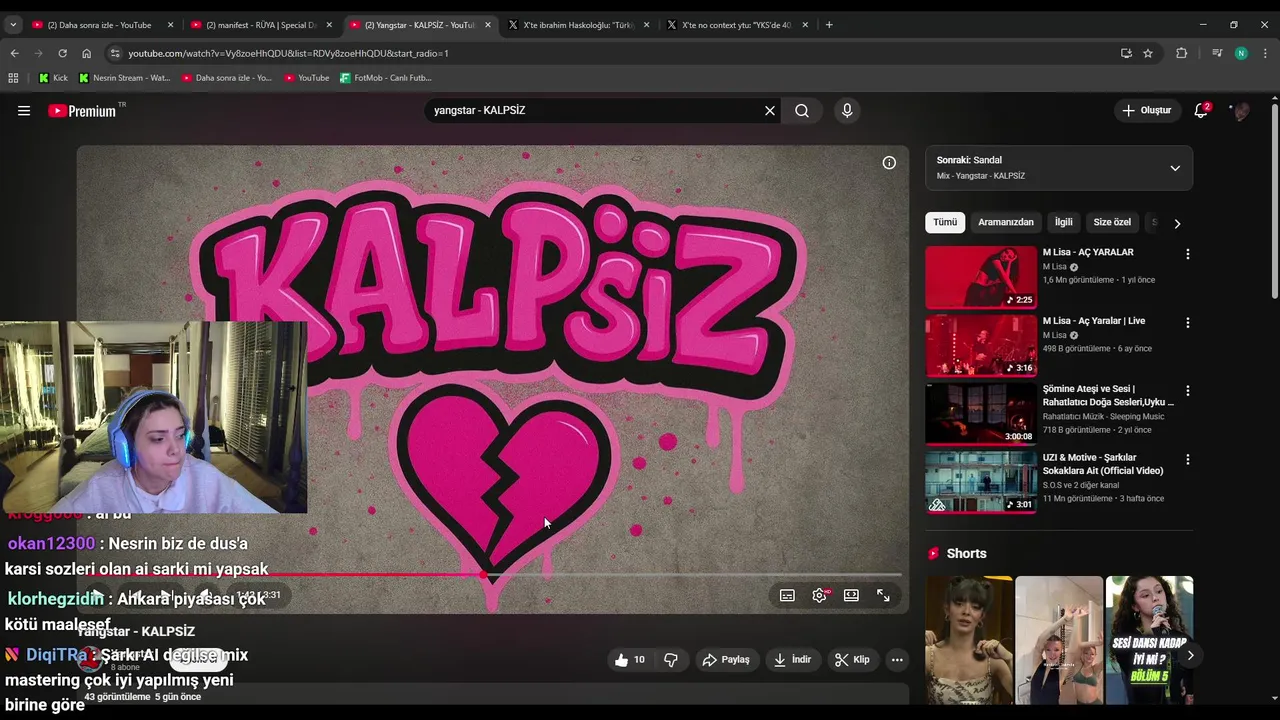This screenshot has height=720, width=1280.
Task: Create a clip with Klip button
Action: point(852,660)
